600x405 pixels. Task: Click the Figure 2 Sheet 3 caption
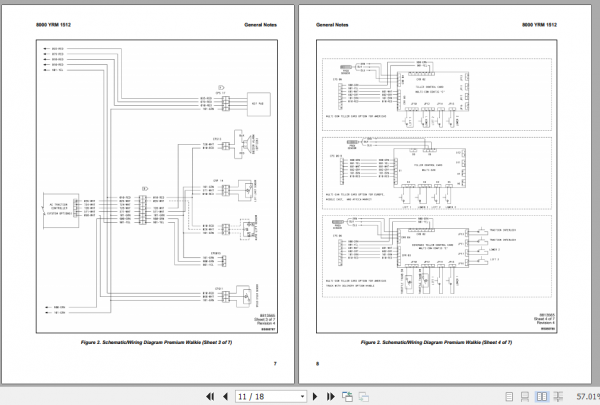pos(156,342)
